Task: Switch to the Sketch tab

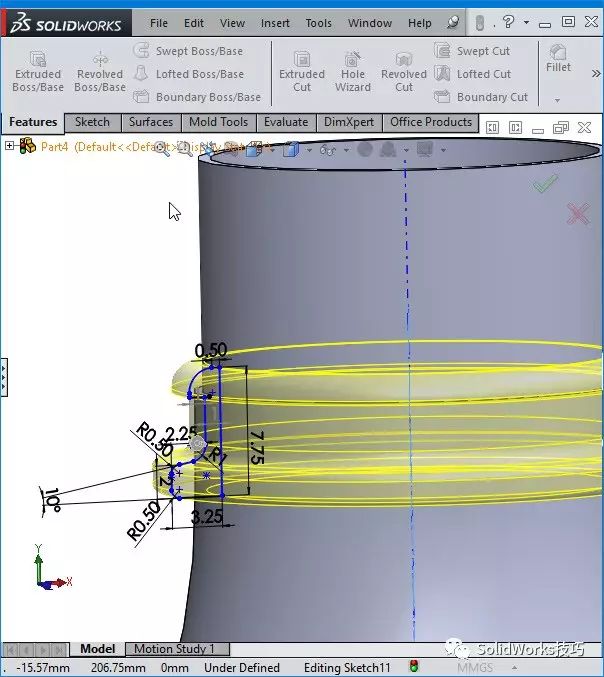Action: (x=92, y=122)
